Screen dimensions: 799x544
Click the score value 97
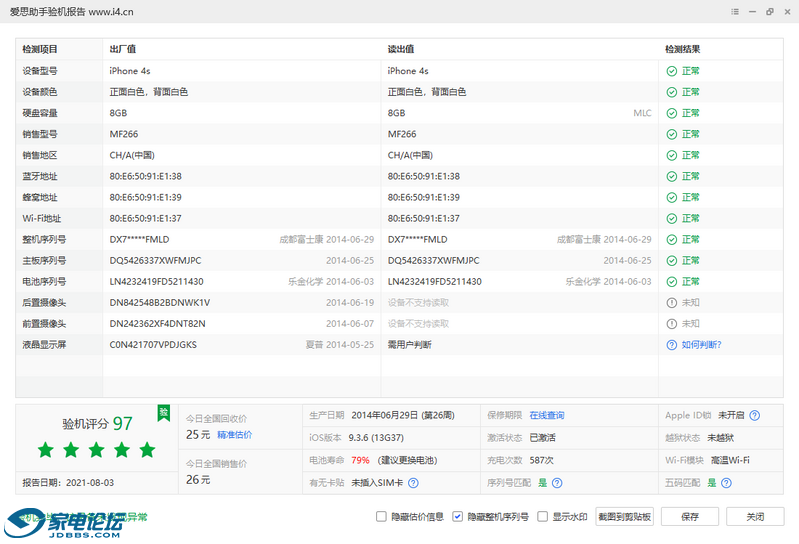click(122, 424)
